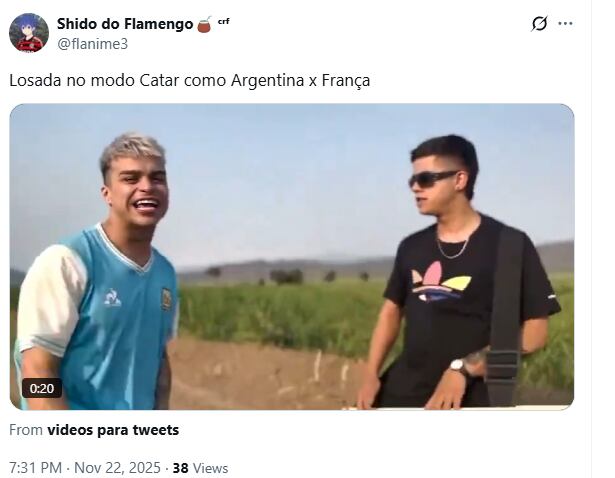The height and width of the screenshot is (478, 615).
Task: Click the Le Coq Sportif logo on the blue jersey
Action: 113,297
